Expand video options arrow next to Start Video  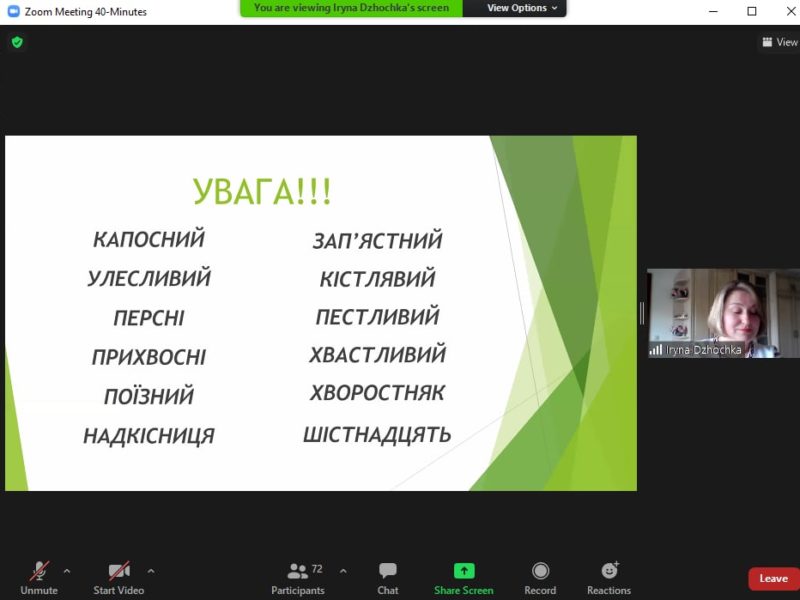151,571
